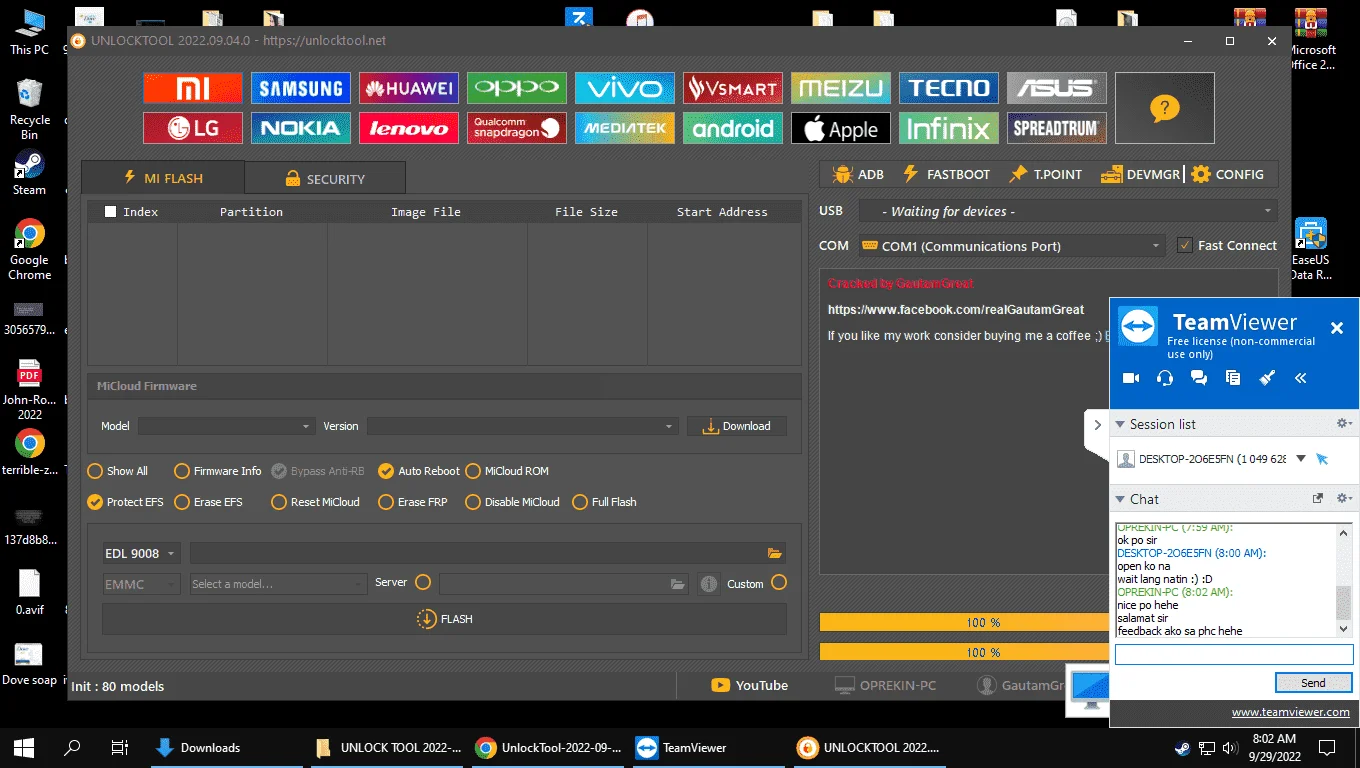1360x768 pixels.
Task: Select the Infinix brand tile
Action: [948, 128]
